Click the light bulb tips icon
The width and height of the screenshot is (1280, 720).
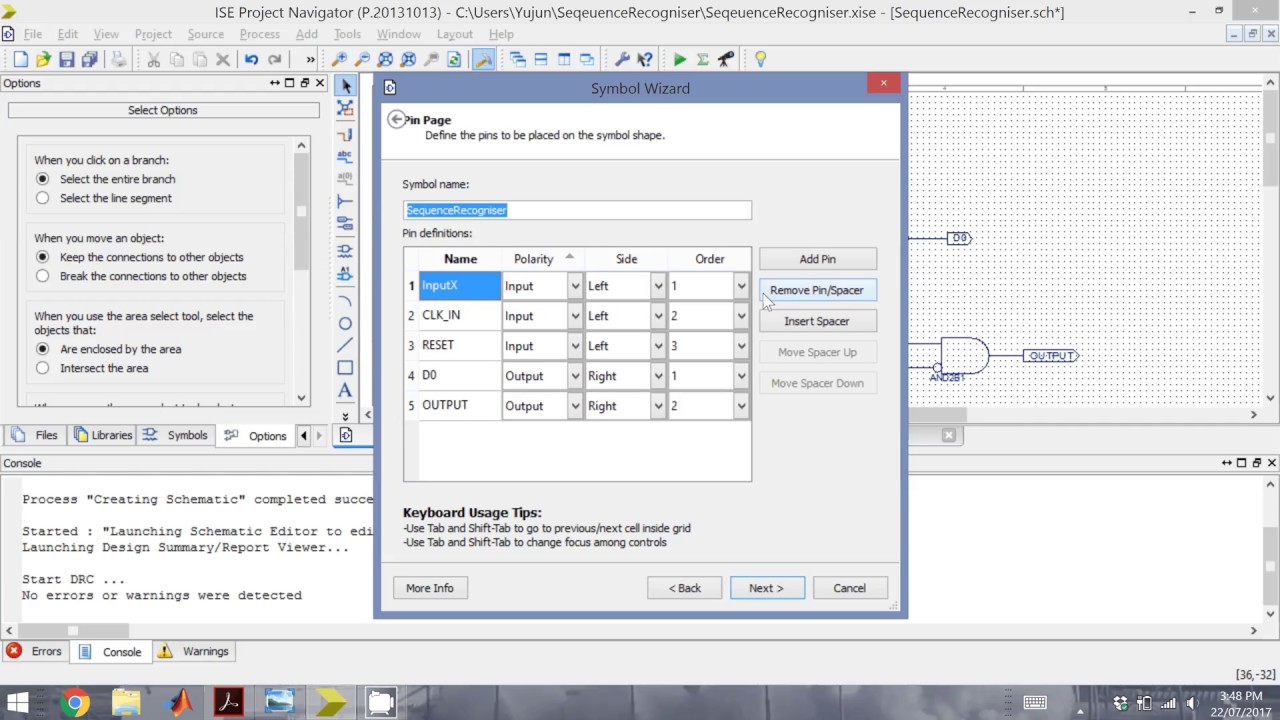click(x=760, y=60)
